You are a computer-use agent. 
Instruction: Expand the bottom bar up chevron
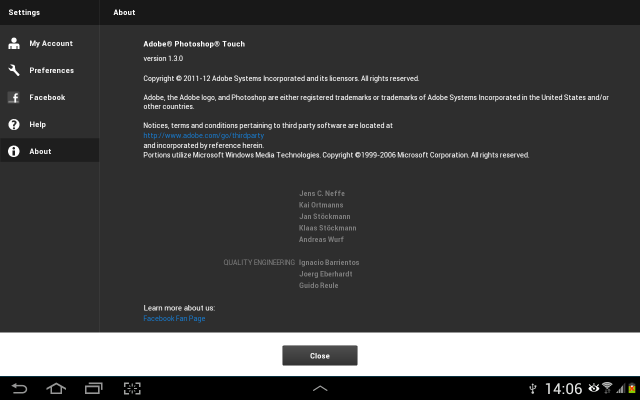point(320,388)
